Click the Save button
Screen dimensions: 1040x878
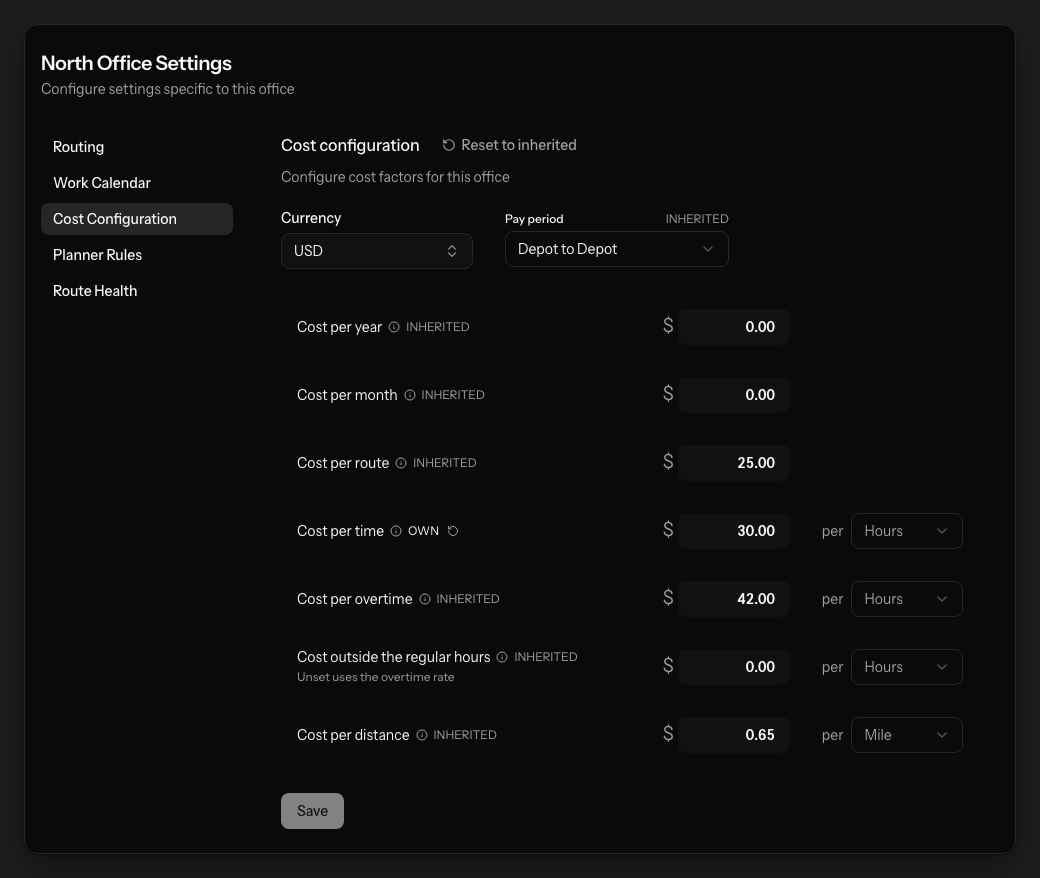click(x=312, y=811)
